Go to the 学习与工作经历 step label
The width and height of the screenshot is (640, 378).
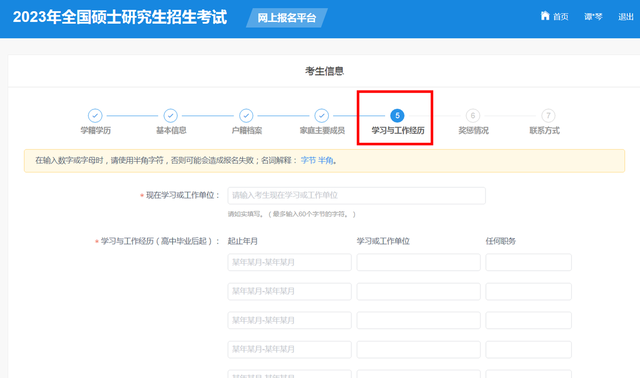(x=398, y=131)
